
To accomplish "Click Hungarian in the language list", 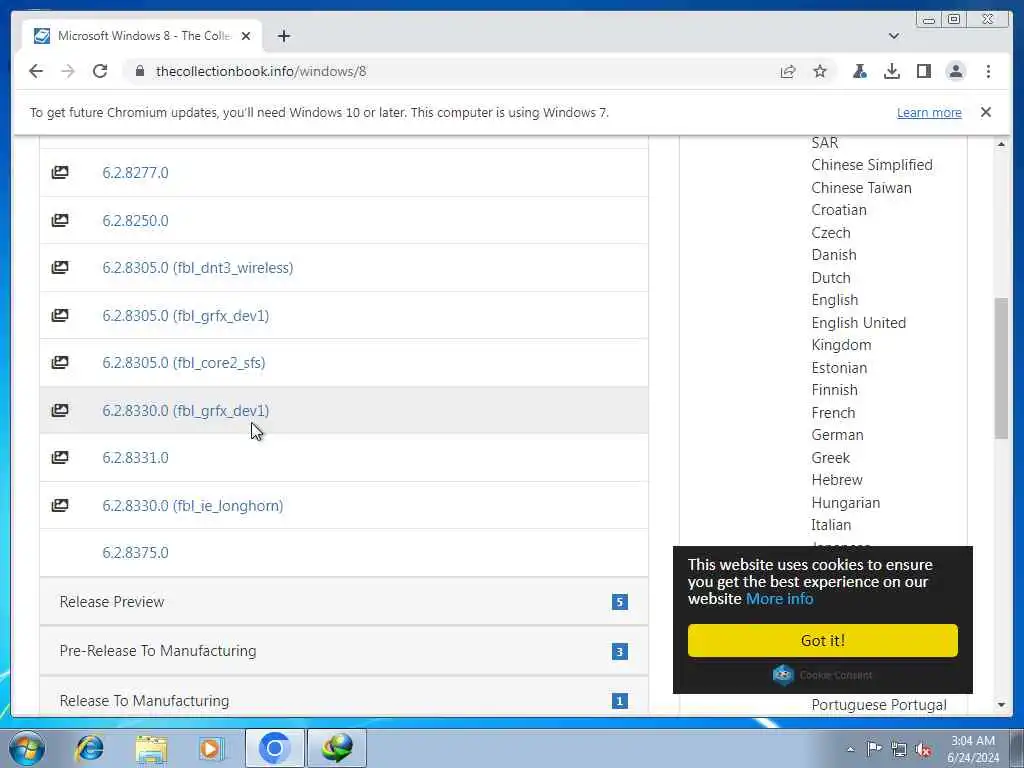I will click(846, 503).
